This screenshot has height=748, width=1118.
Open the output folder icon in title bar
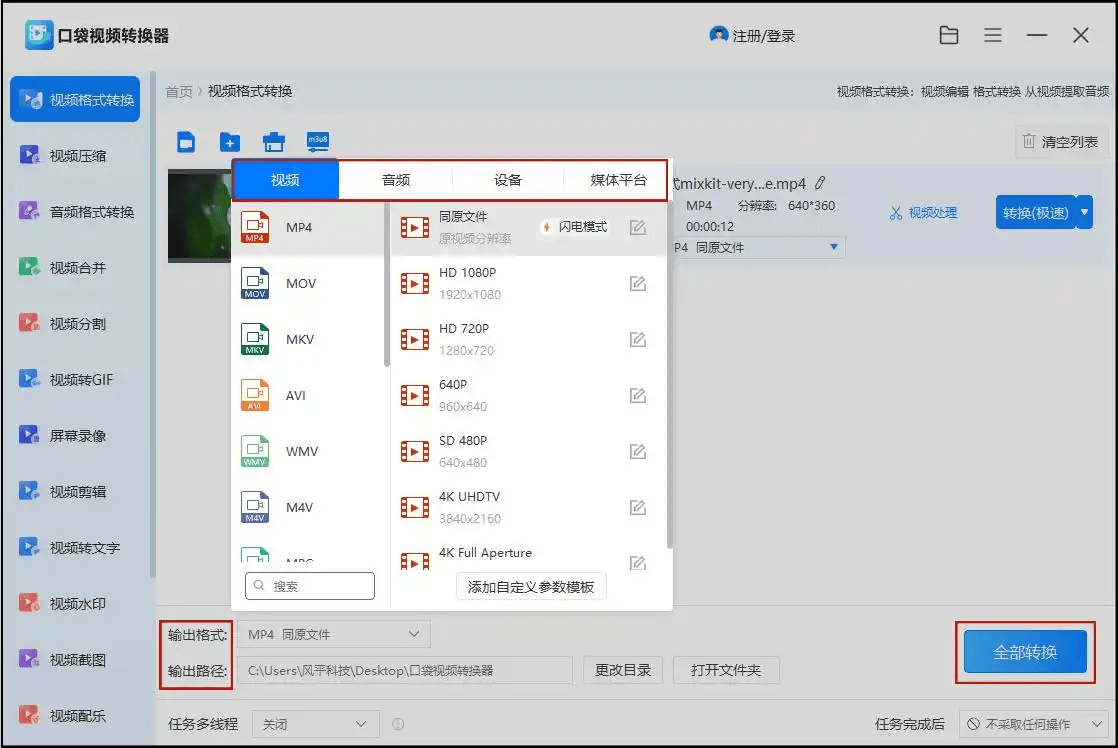[x=949, y=36]
